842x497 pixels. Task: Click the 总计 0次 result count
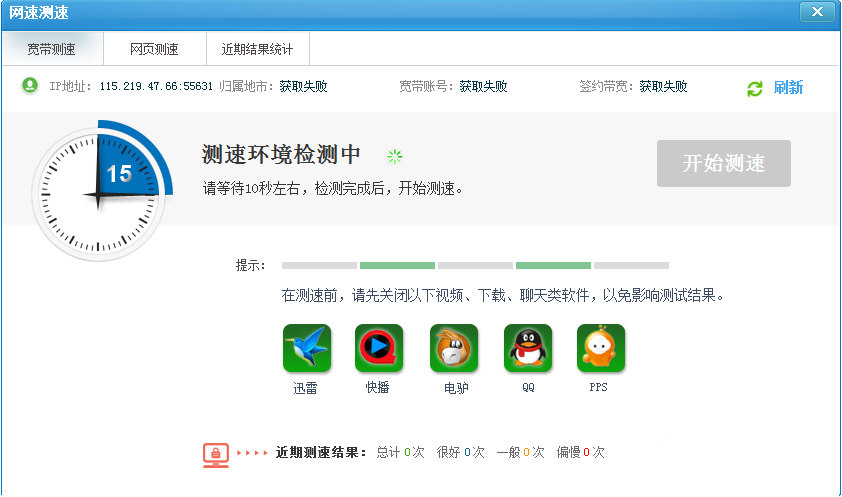[401, 452]
